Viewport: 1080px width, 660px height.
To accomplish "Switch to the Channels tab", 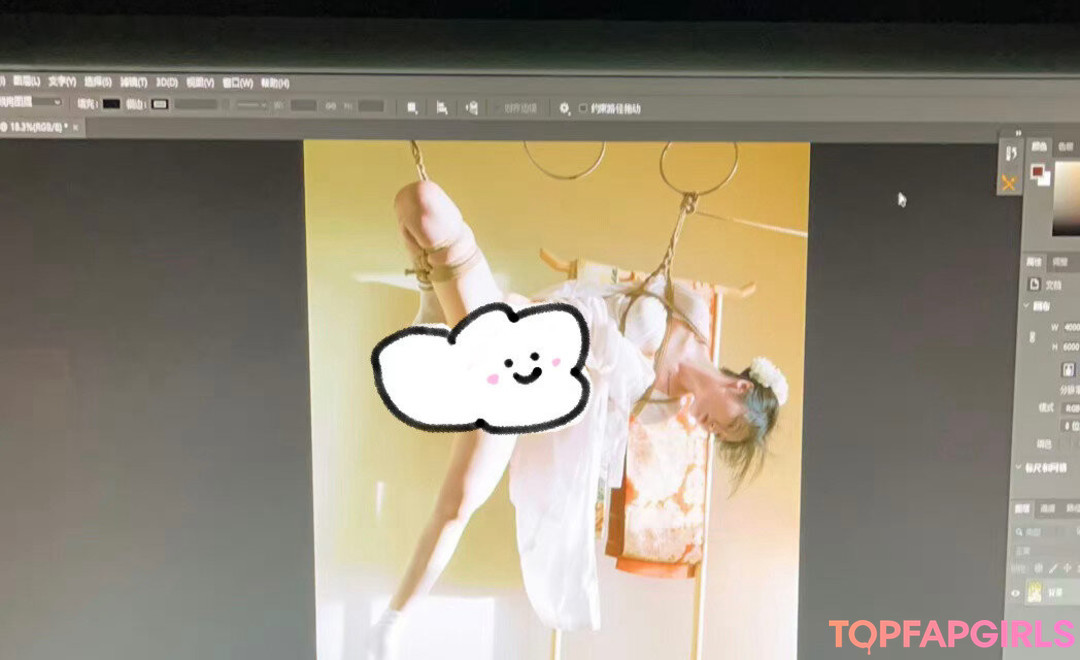I will click(1047, 508).
